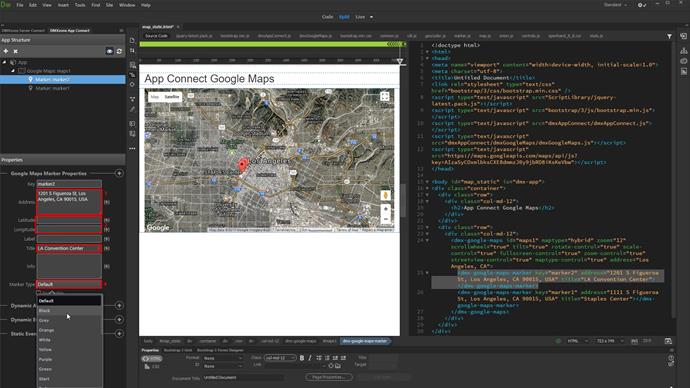Switch Properties inspector to HTML mode
This screenshot has width=690, height=388.
[x=152, y=359]
